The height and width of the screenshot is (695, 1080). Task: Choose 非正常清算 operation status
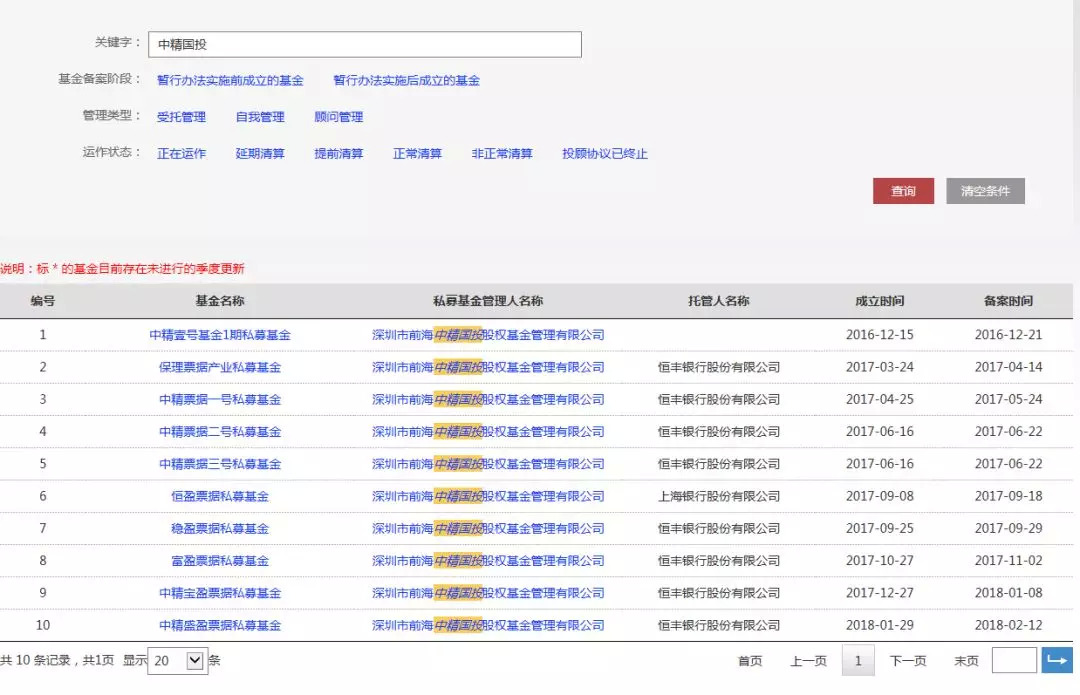click(x=502, y=154)
